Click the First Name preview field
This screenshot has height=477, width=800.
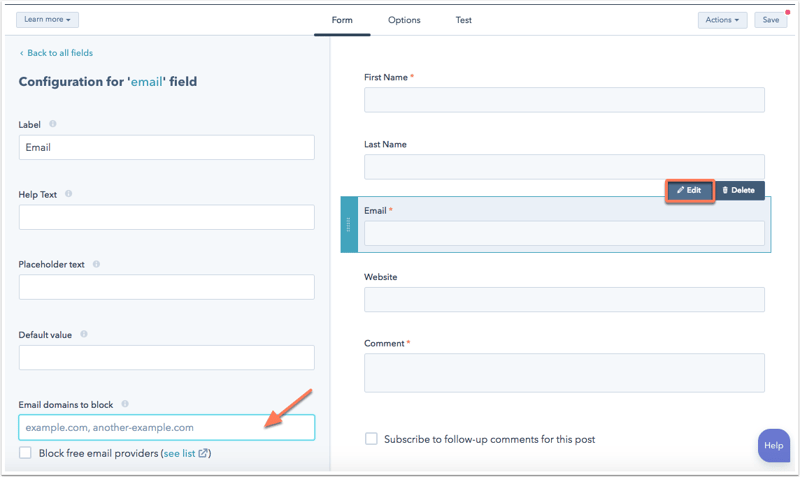pos(564,100)
